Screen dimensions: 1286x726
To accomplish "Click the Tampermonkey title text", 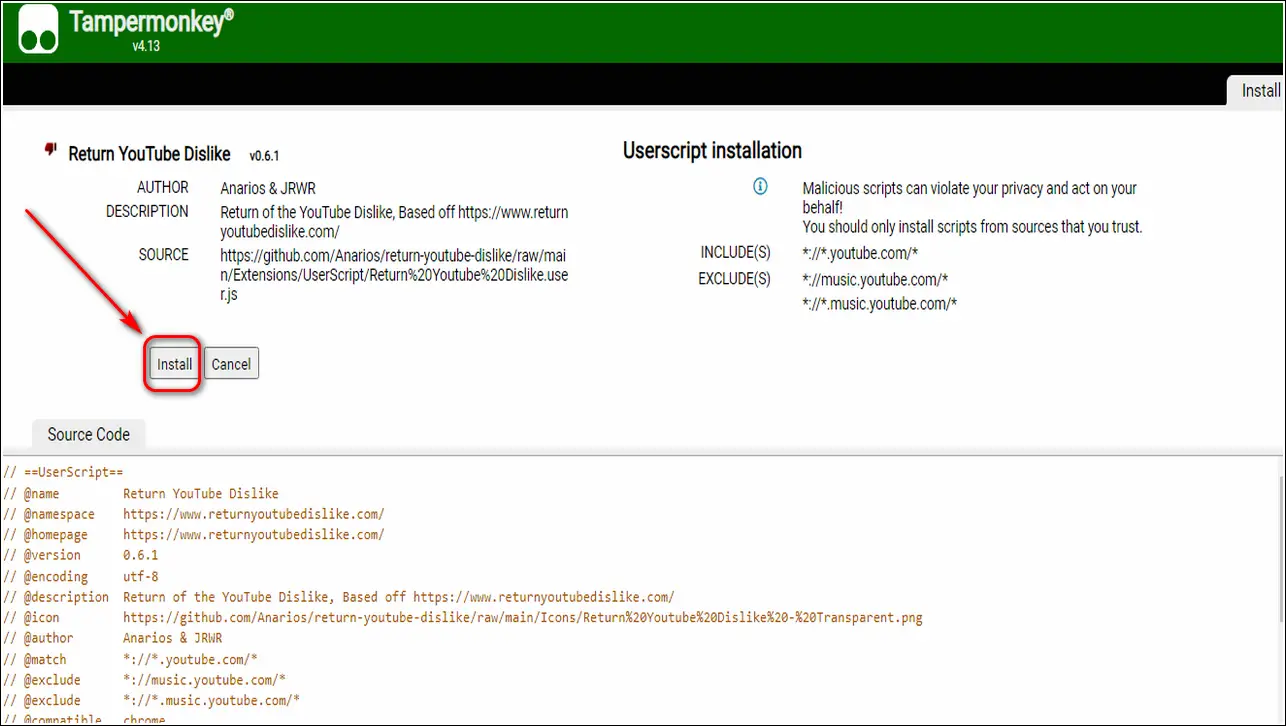I will [x=150, y=22].
